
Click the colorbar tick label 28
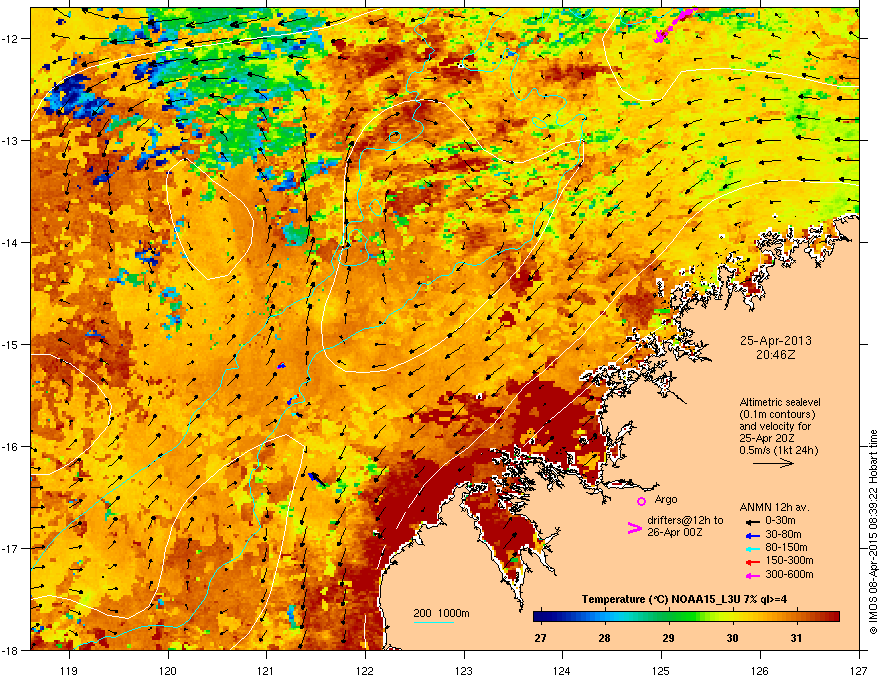tap(604, 638)
